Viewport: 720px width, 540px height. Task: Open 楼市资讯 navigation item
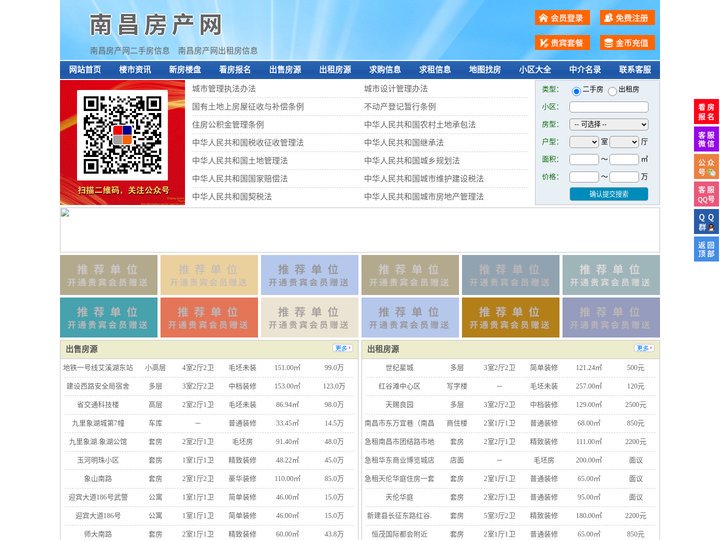(135, 70)
